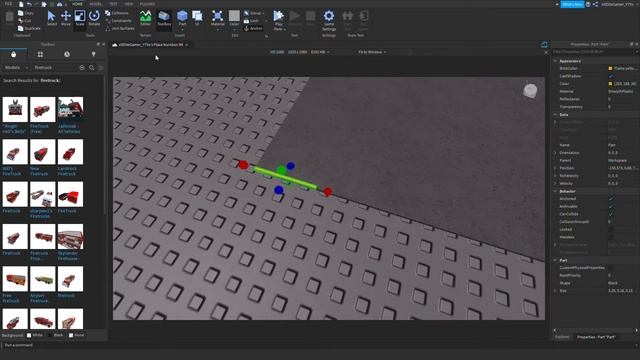Image resolution: width=640 pixels, height=360 pixels.
Task: Open the TEST ribbon tab
Action: click(113, 4)
